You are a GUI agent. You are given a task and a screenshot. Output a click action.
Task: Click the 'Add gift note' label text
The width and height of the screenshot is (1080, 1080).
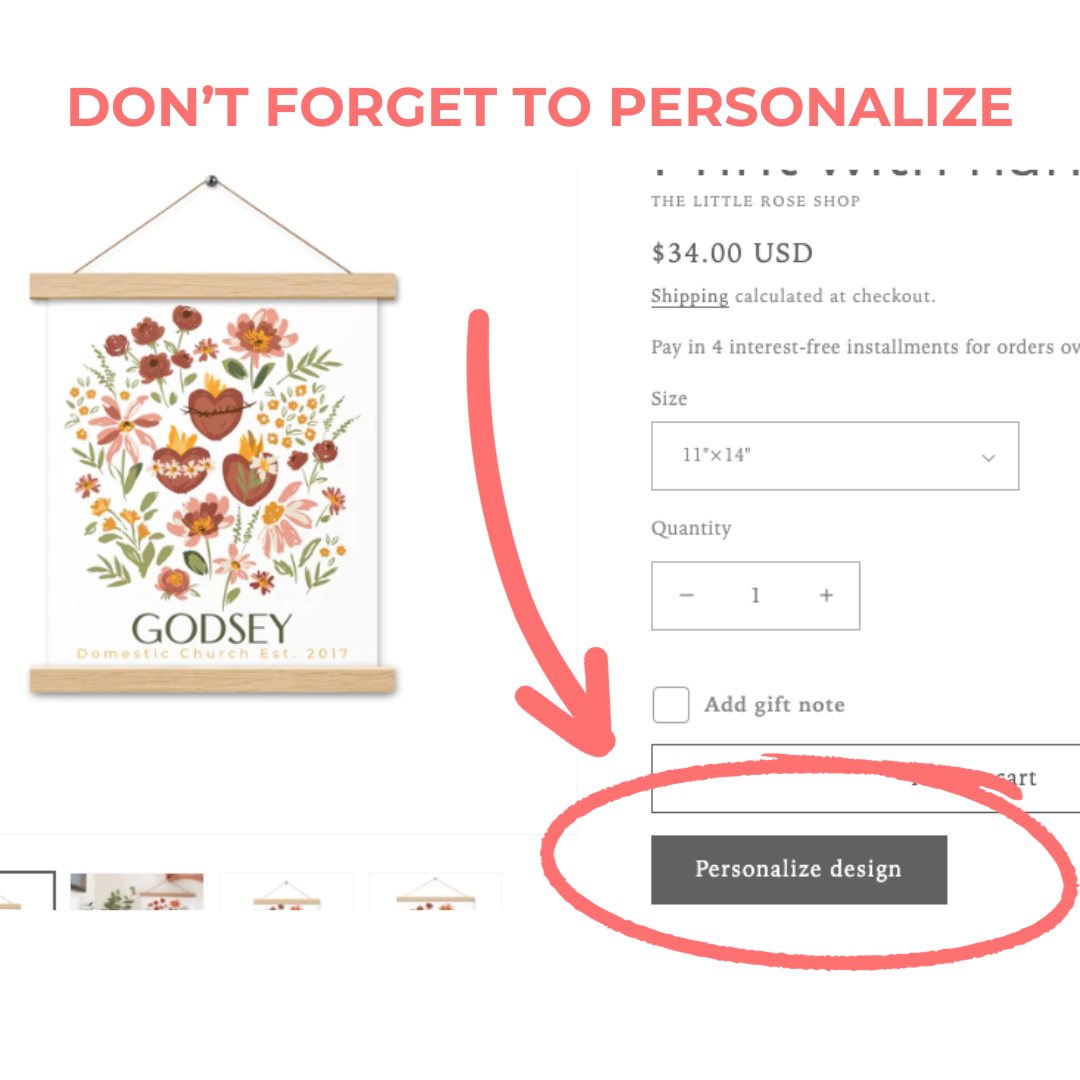pyautogui.click(x=774, y=705)
